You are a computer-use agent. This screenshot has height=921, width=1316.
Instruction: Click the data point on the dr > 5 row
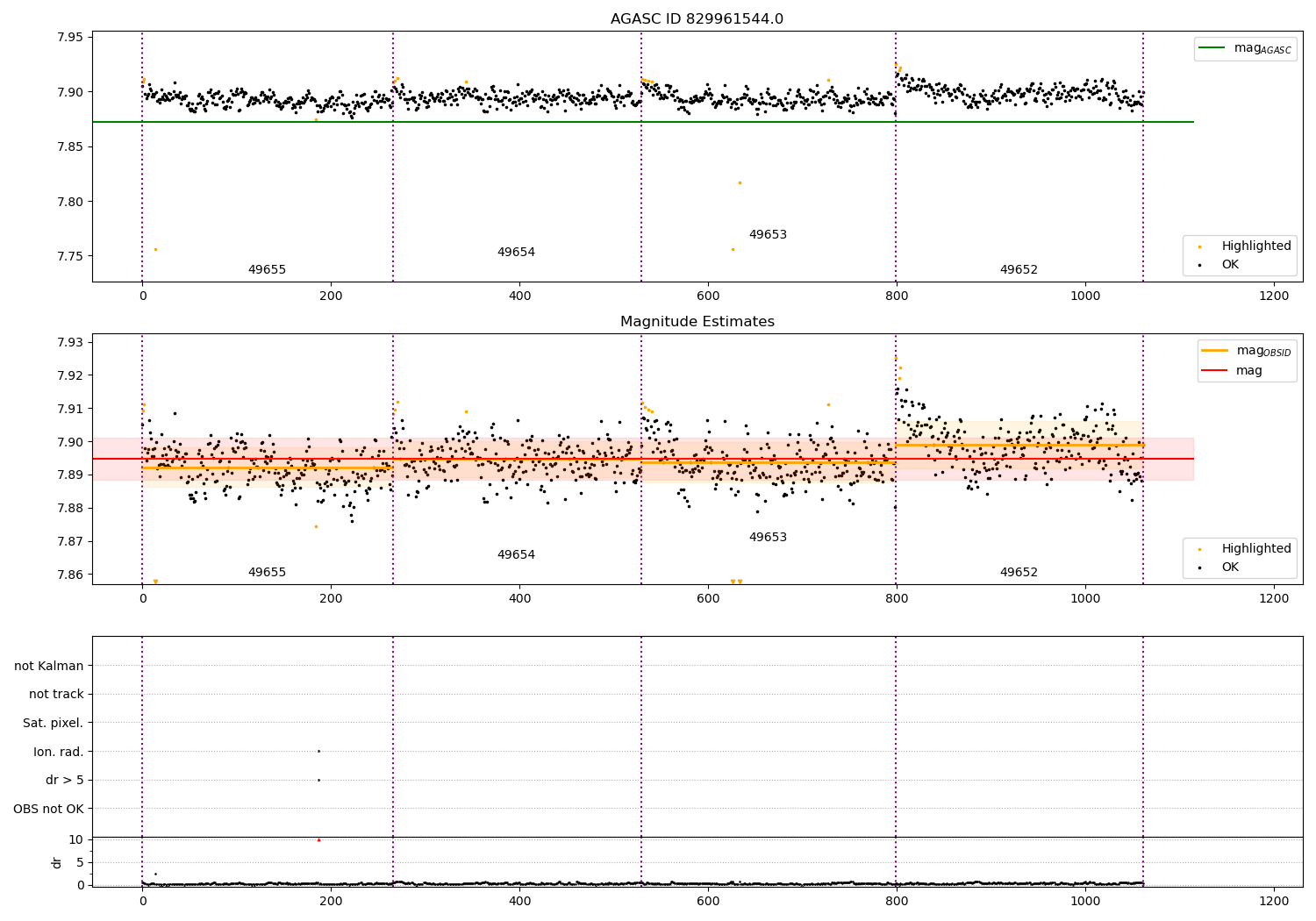coord(318,780)
